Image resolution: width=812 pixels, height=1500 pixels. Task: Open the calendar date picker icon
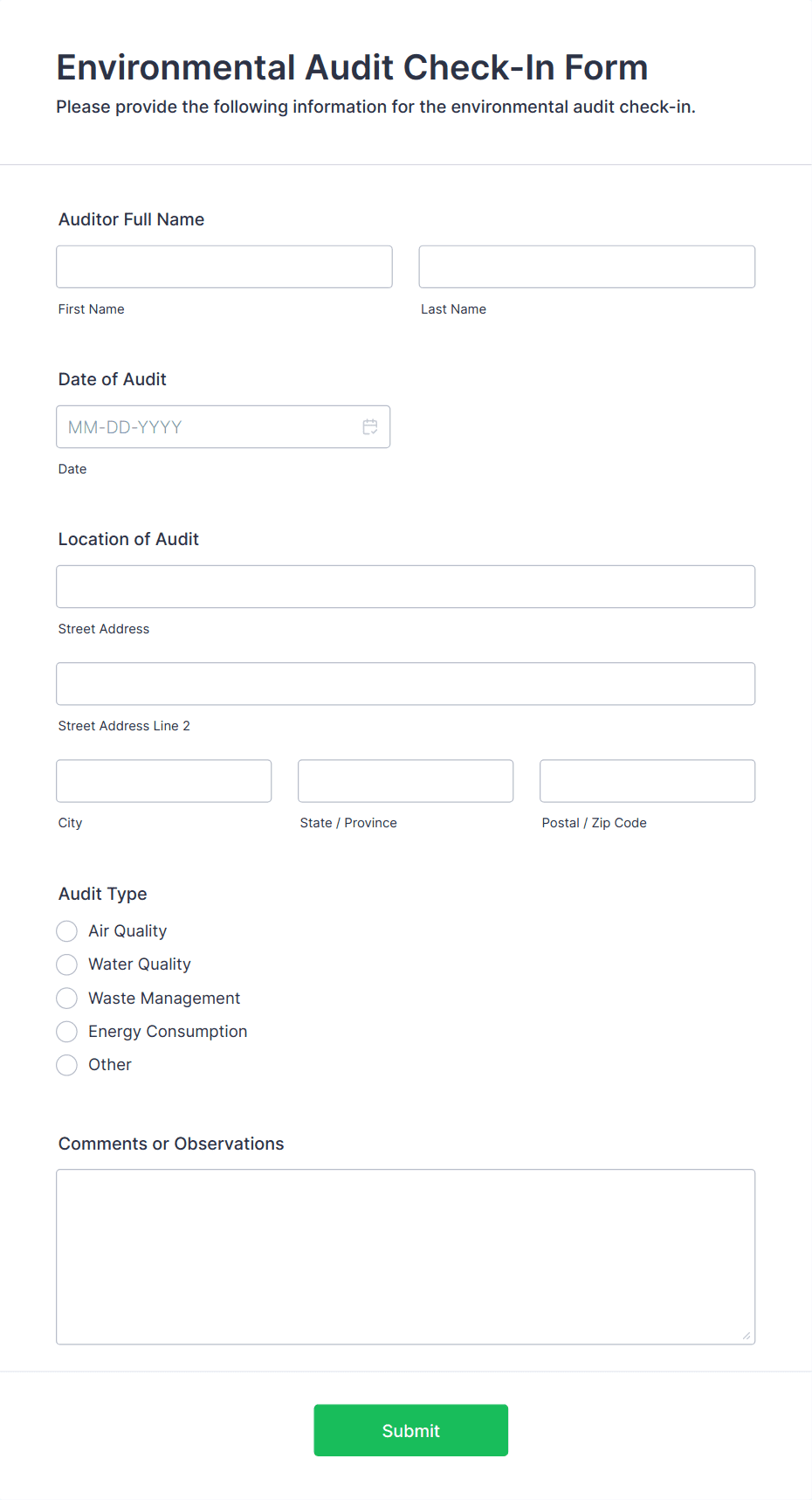370,426
